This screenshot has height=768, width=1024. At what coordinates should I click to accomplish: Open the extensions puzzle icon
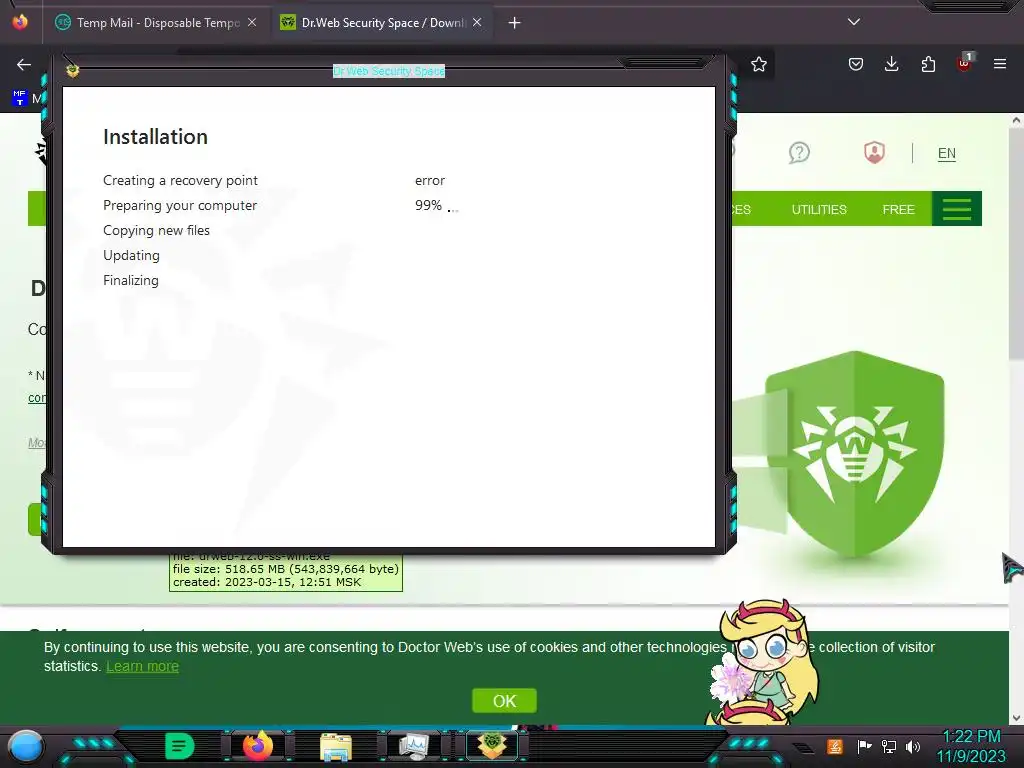928,64
